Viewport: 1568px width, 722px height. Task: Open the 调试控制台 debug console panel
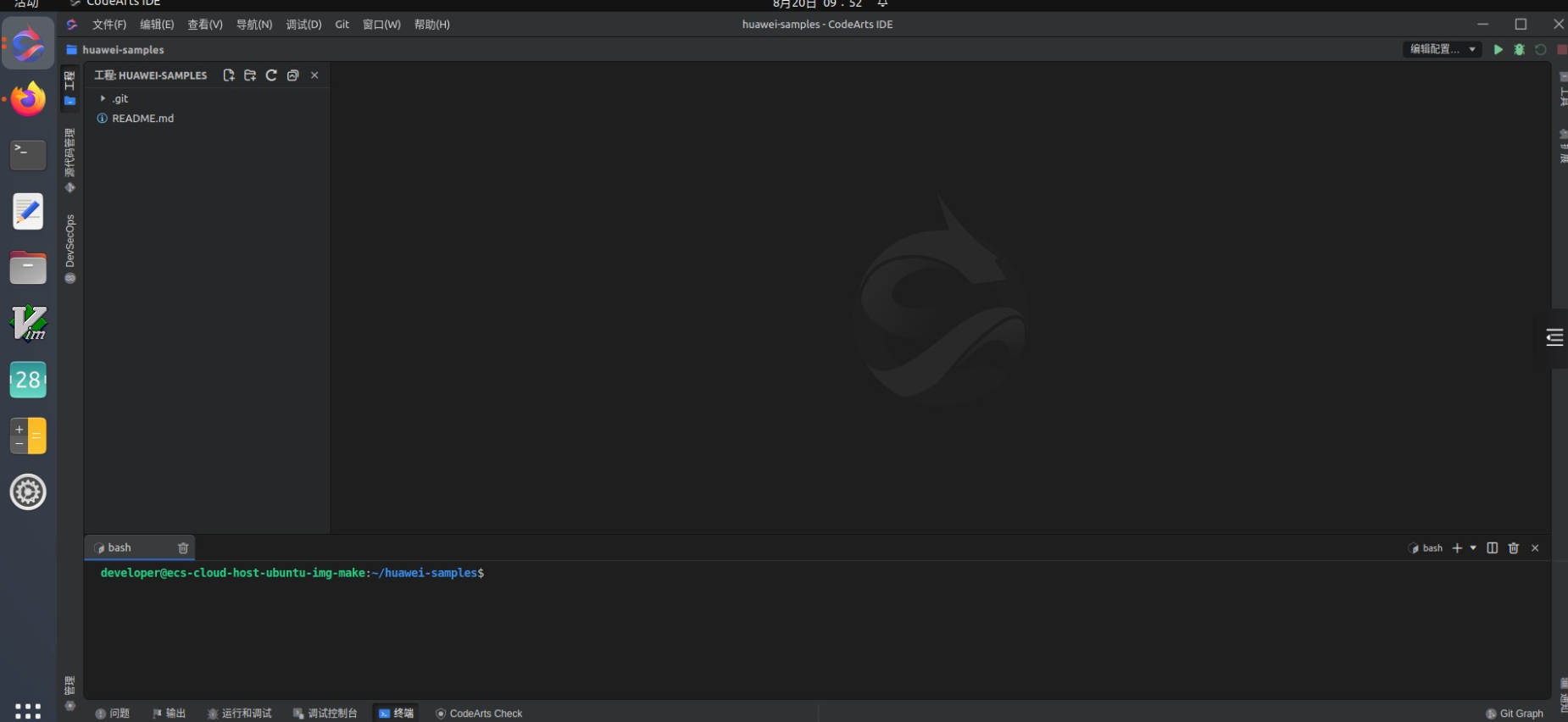[325, 714]
